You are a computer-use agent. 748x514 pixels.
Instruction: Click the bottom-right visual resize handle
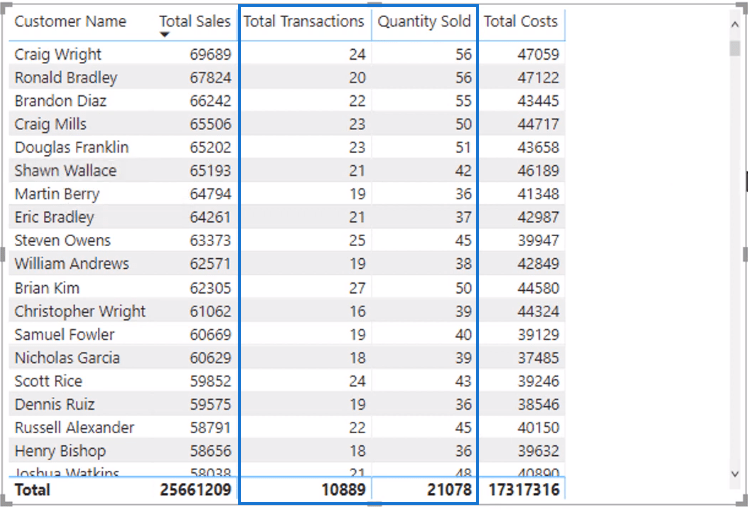pos(742,502)
